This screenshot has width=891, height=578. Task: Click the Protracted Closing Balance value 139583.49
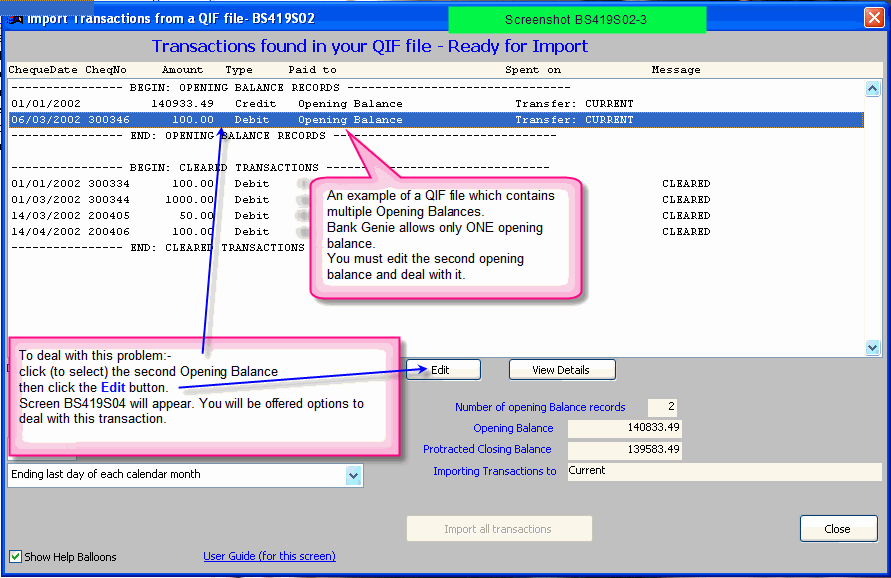point(624,450)
